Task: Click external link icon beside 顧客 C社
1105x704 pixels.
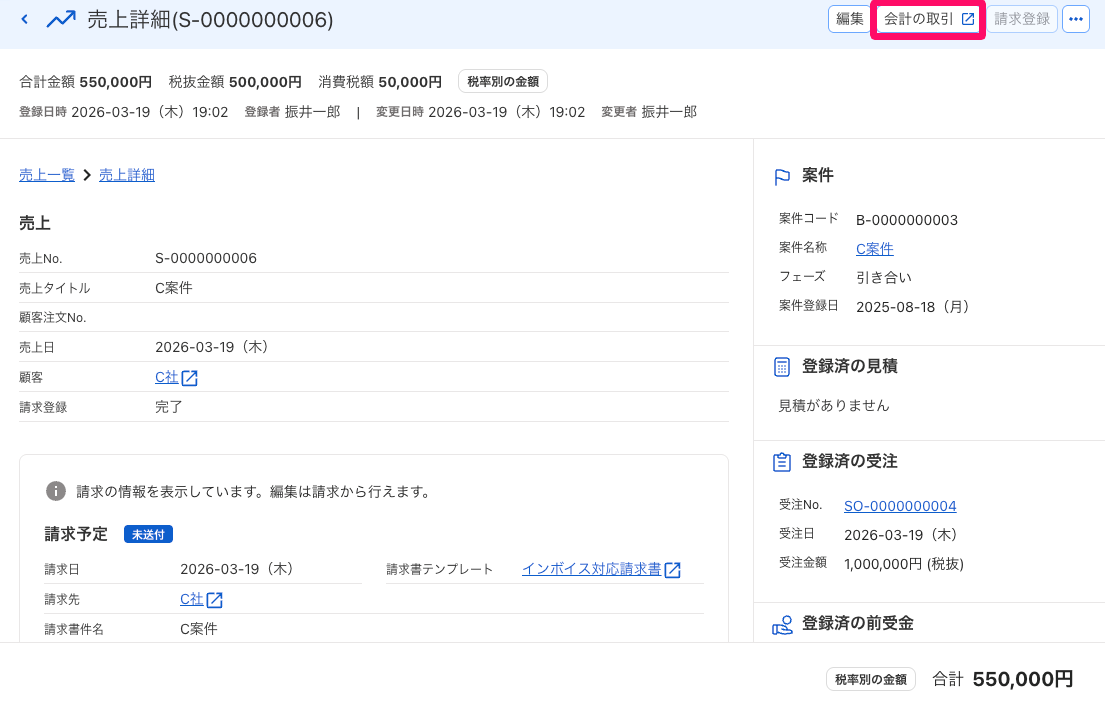Action: click(x=190, y=378)
